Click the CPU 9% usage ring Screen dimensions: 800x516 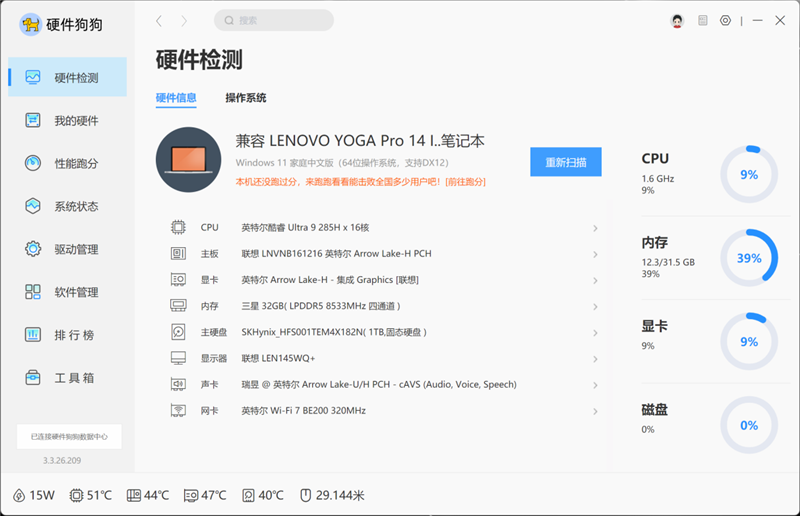pos(749,175)
